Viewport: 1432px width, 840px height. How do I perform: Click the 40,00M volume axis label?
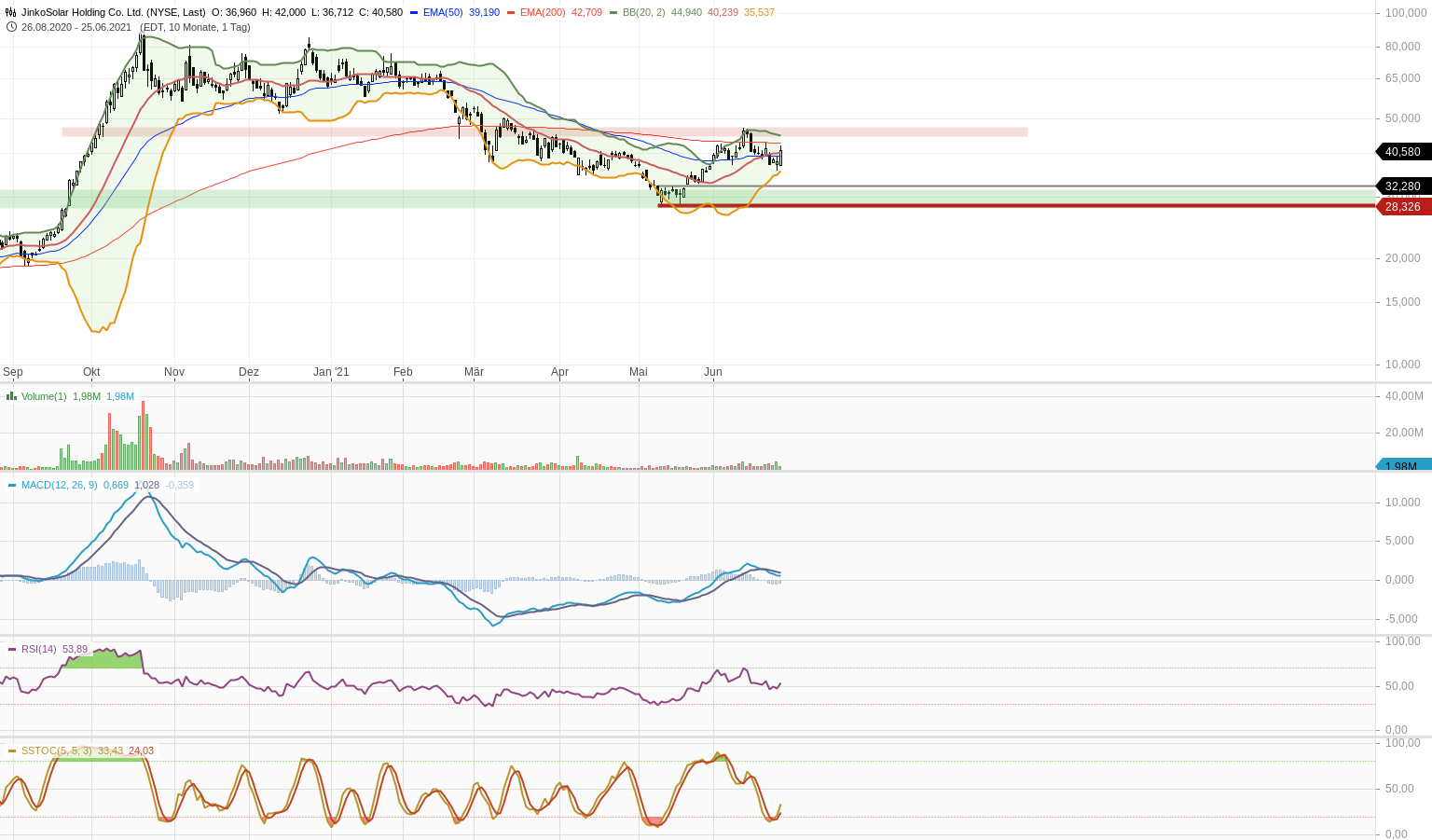point(1404,396)
